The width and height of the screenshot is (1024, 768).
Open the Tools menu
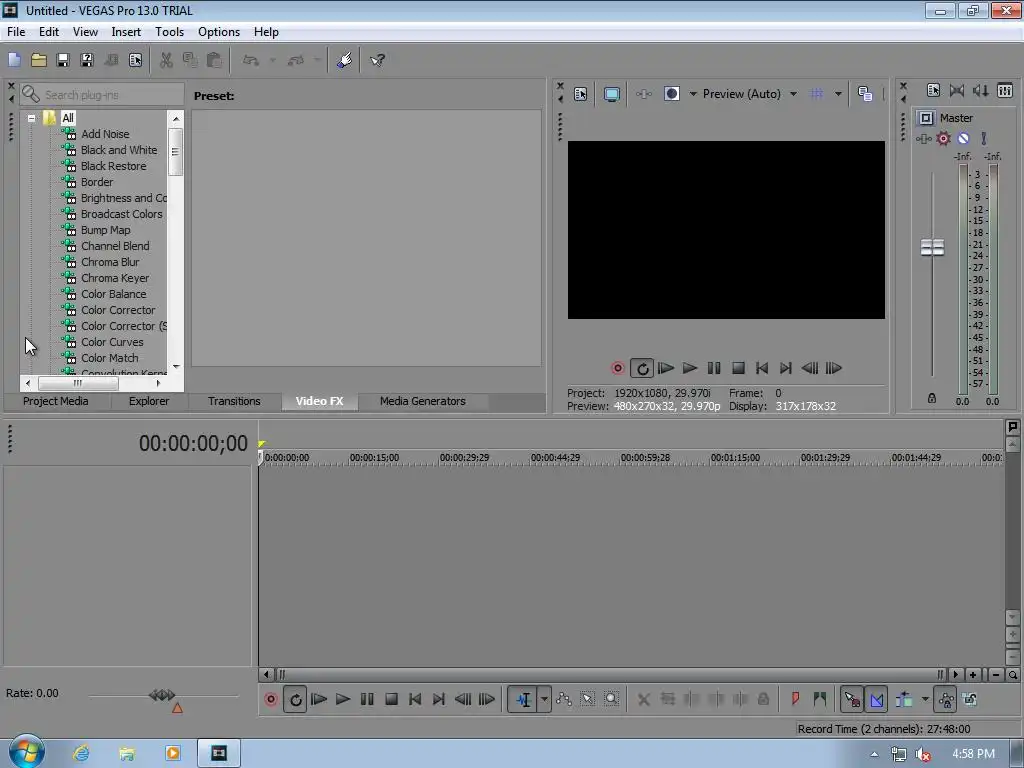point(169,32)
